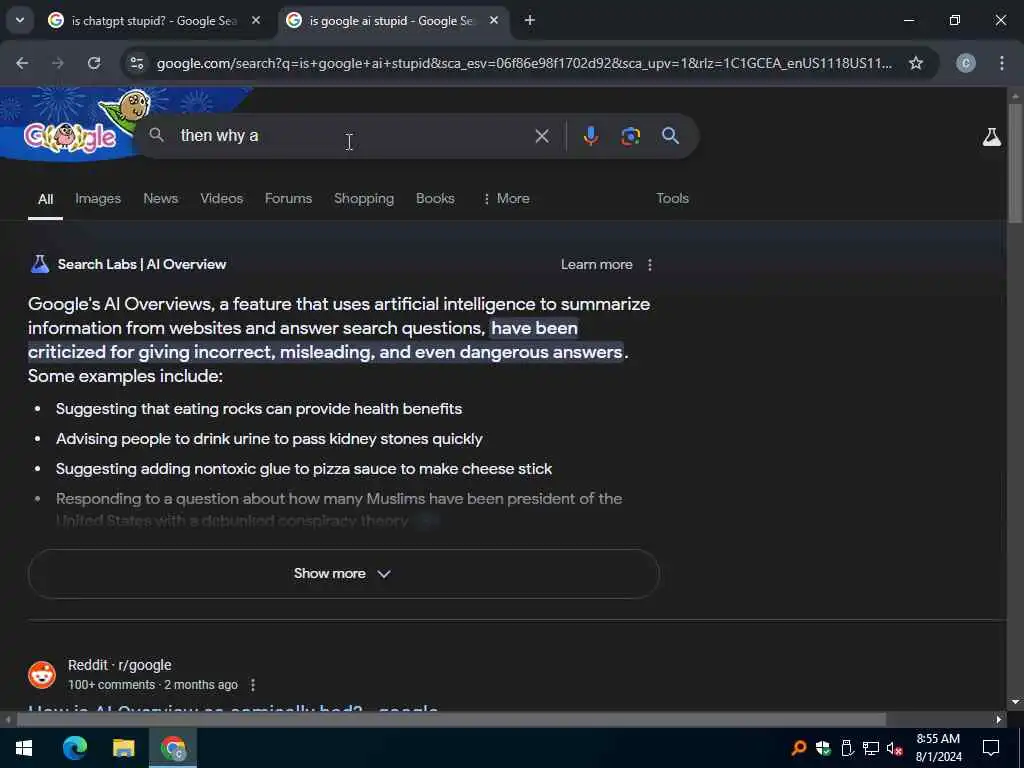Go forward with the forward arrow
1024x768 pixels.
pyautogui.click(x=58, y=63)
